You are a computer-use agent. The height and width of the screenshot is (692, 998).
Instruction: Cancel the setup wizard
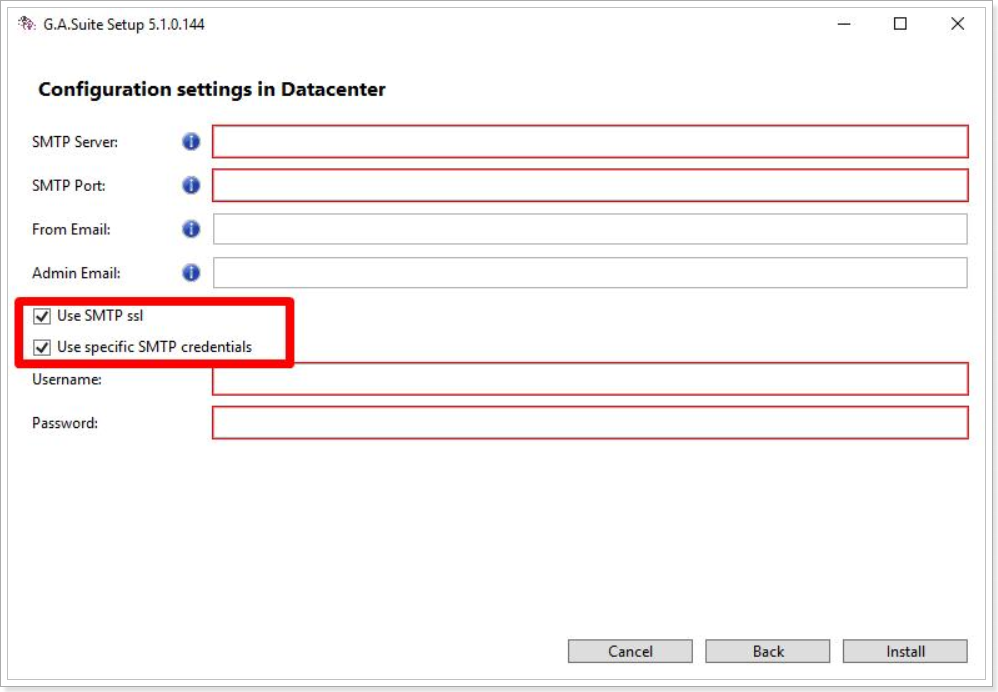[x=630, y=651]
